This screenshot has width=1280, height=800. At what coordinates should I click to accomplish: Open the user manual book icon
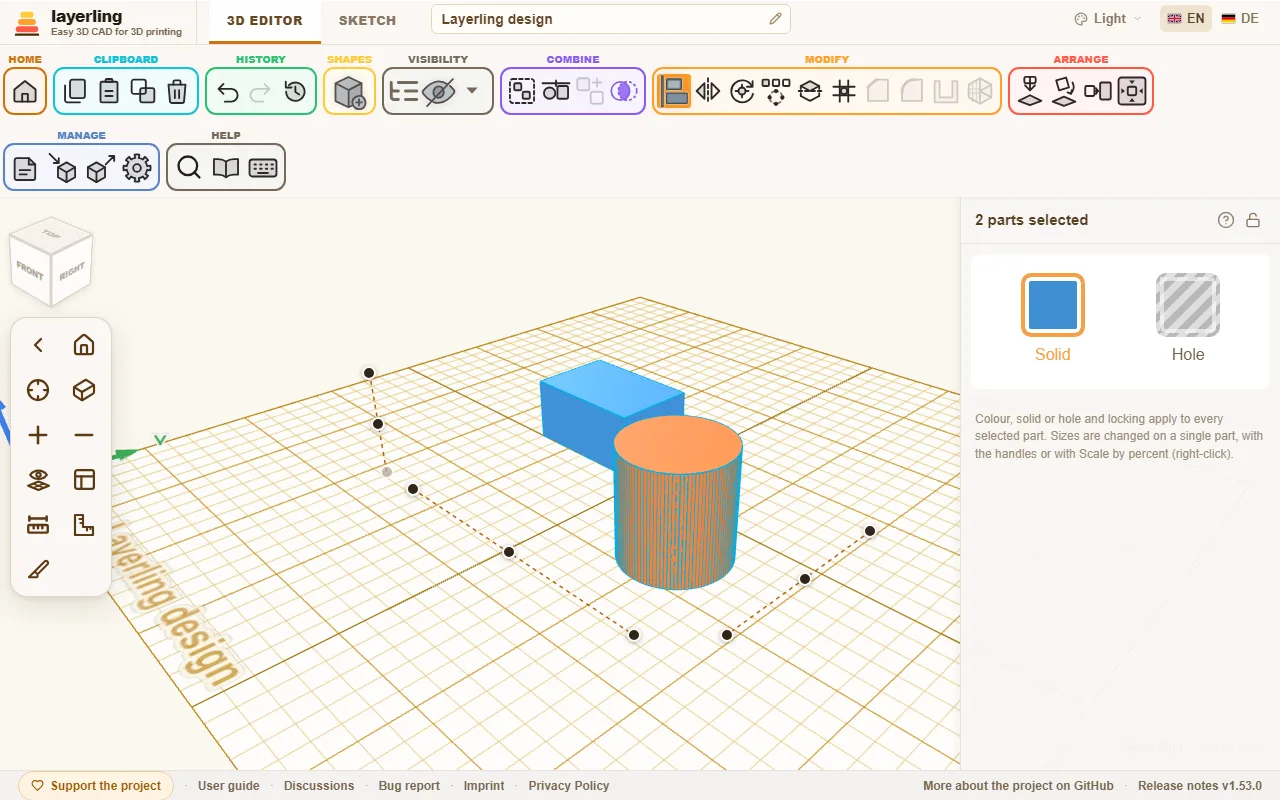tap(226, 168)
